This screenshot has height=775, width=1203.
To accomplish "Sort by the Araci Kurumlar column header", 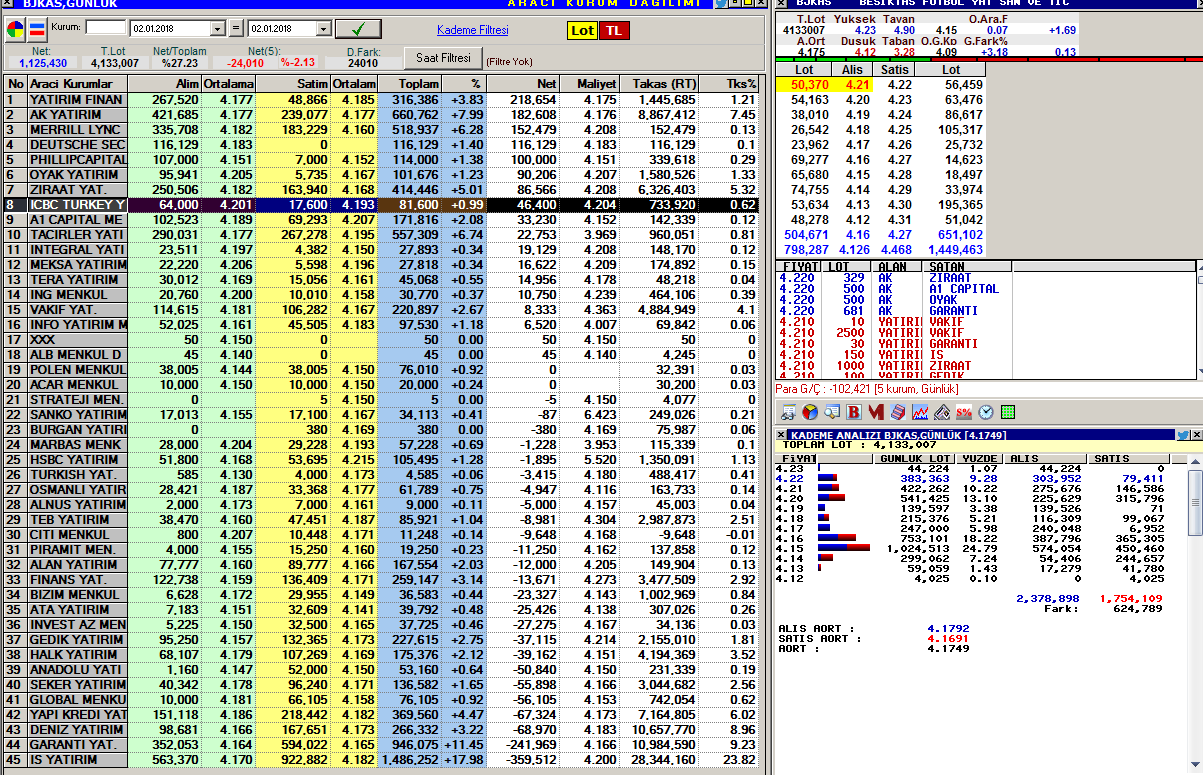I will [x=77, y=84].
